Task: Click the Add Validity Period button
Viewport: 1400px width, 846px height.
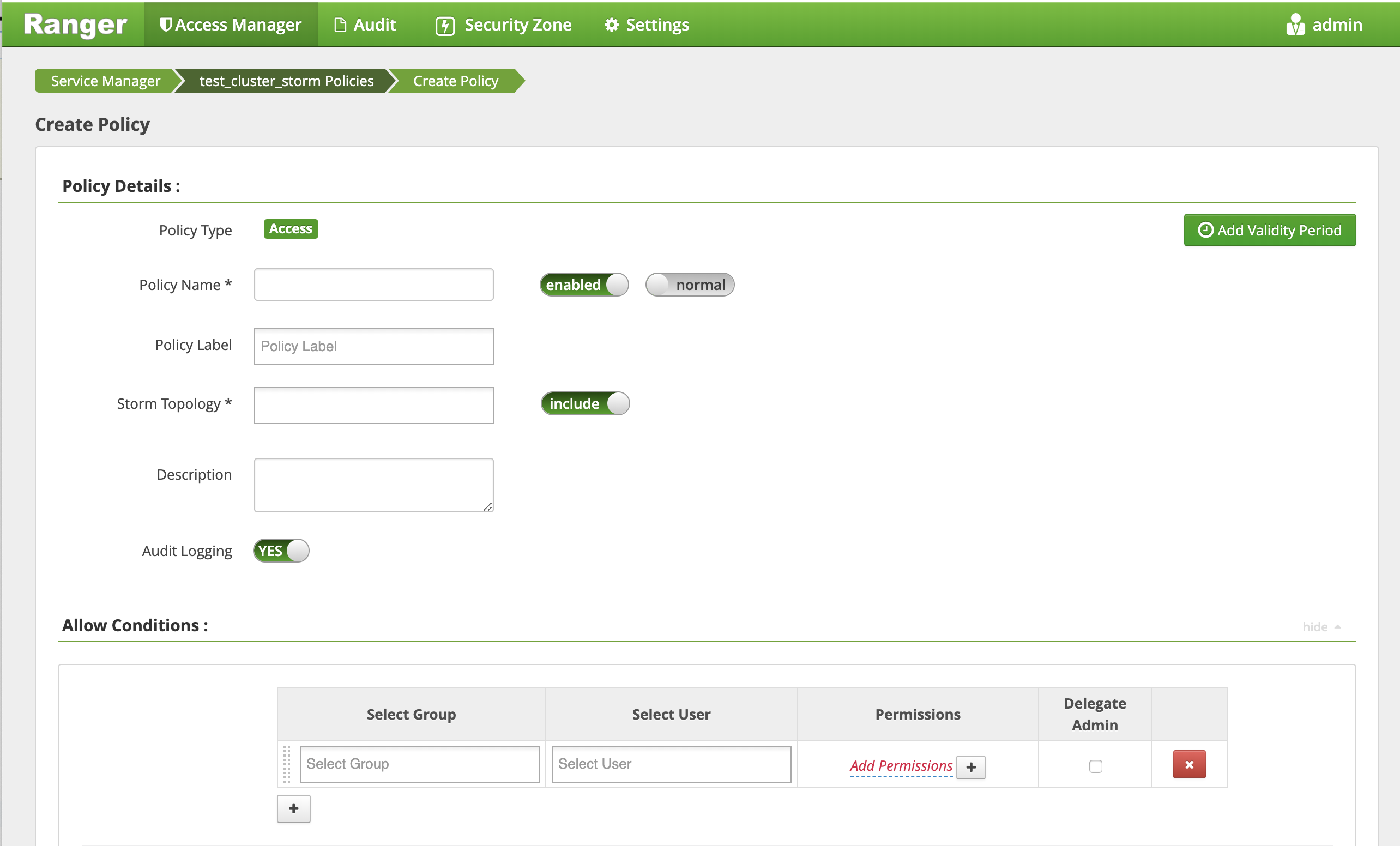Action: tap(1269, 230)
